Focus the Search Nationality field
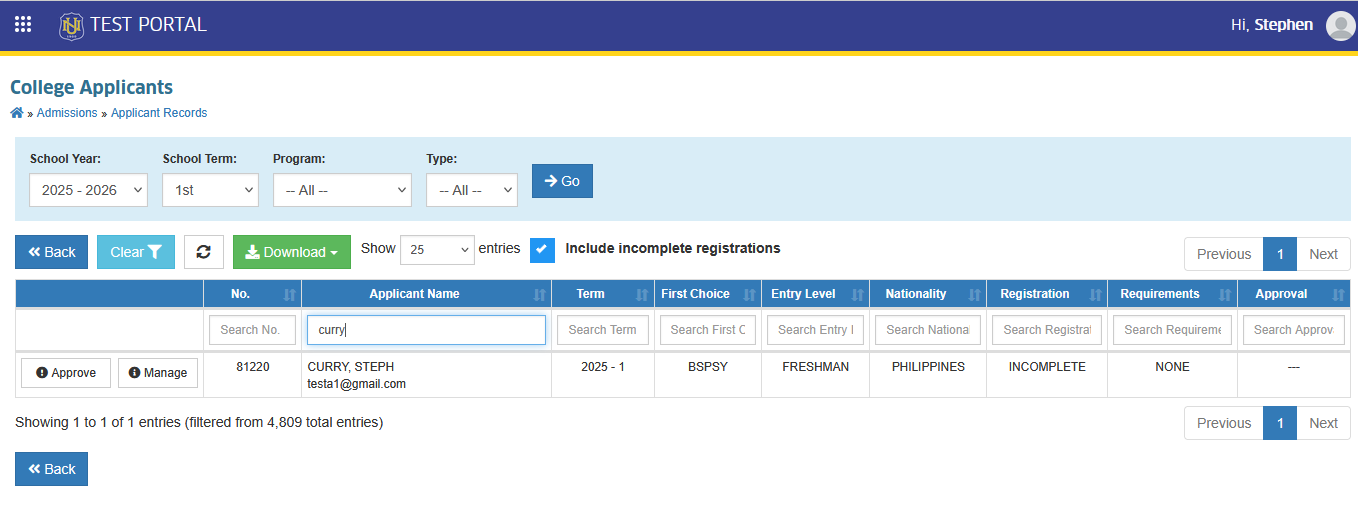Viewport: 1358px width, 520px height. pyautogui.click(x=928, y=330)
